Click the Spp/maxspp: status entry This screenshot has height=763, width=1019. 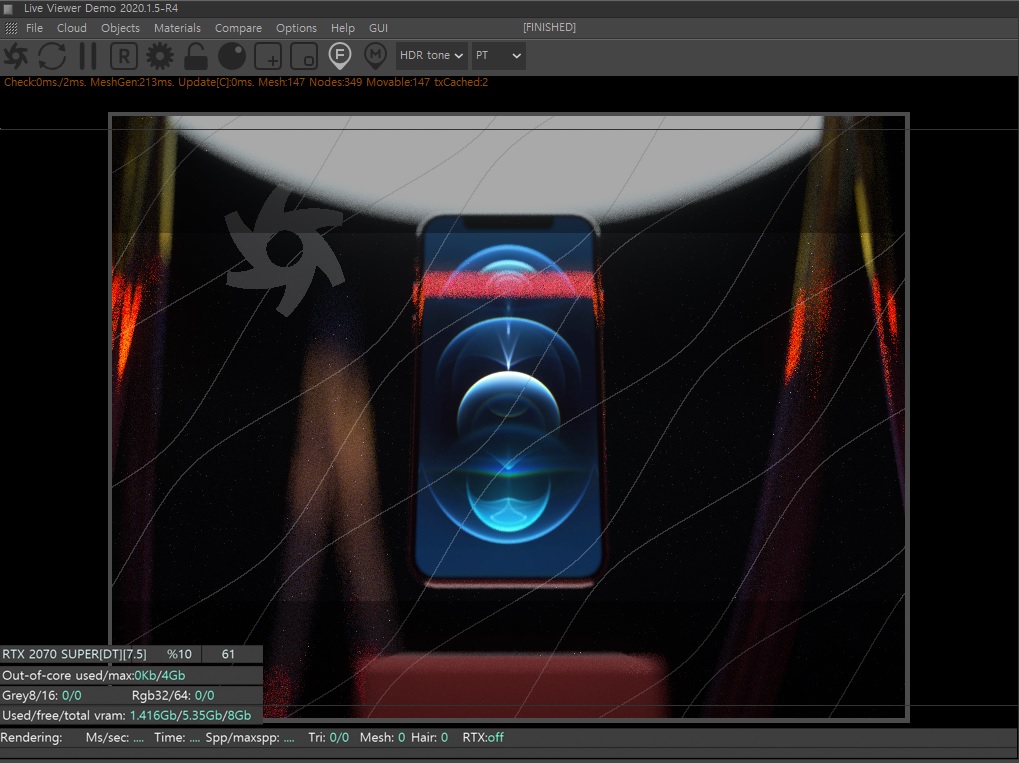point(250,738)
